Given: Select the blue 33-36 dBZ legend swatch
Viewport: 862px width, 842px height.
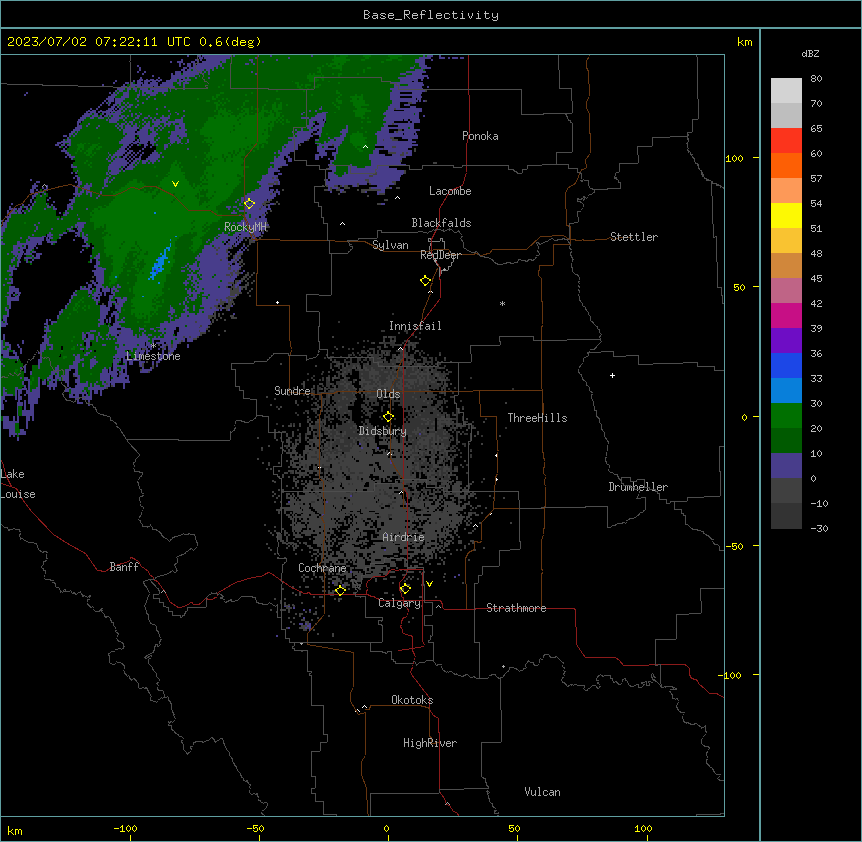Looking at the screenshot, I should coord(786,365).
